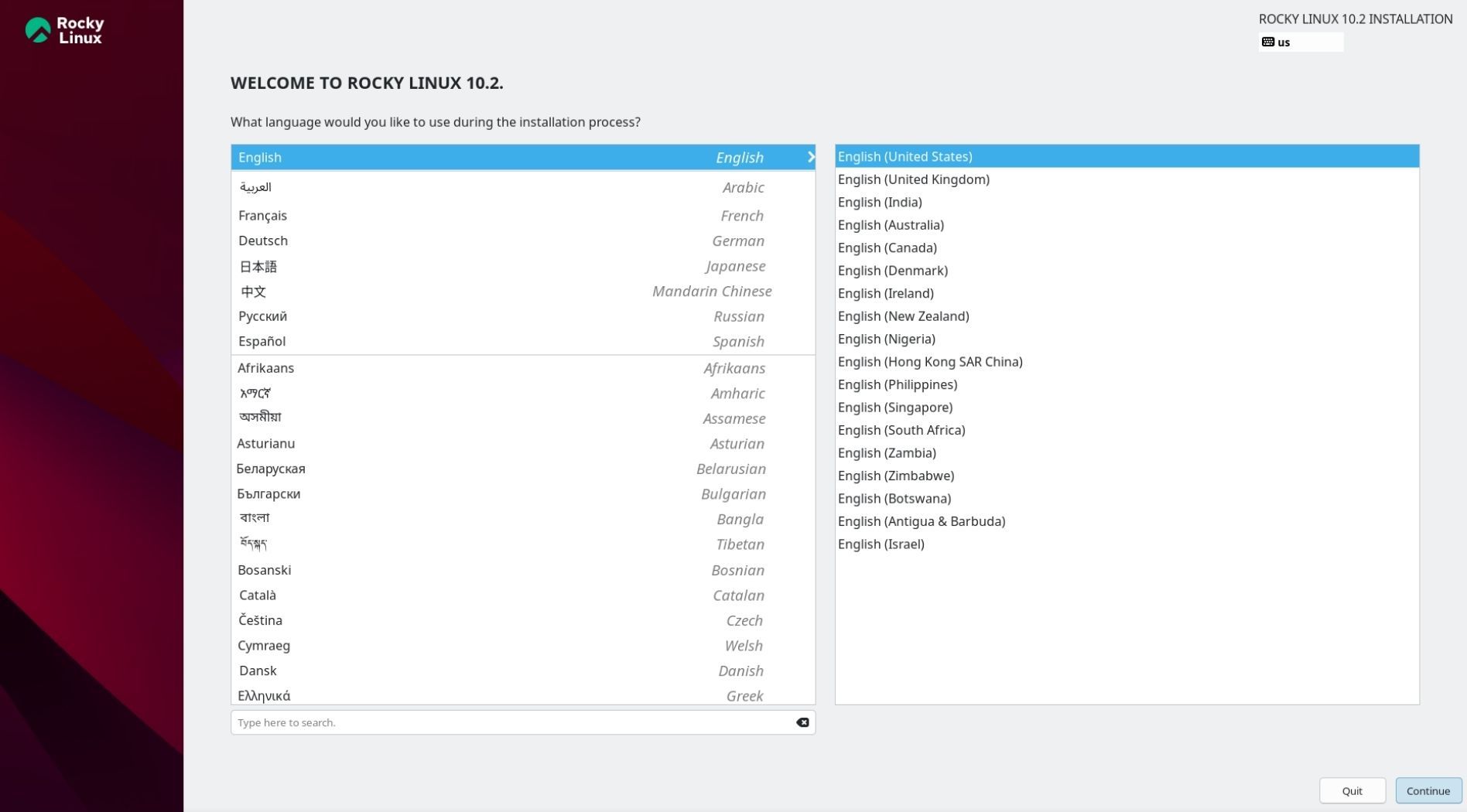Pick Deutsch (German) language
The height and width of the screenshot is (812, 1467).
523,241
